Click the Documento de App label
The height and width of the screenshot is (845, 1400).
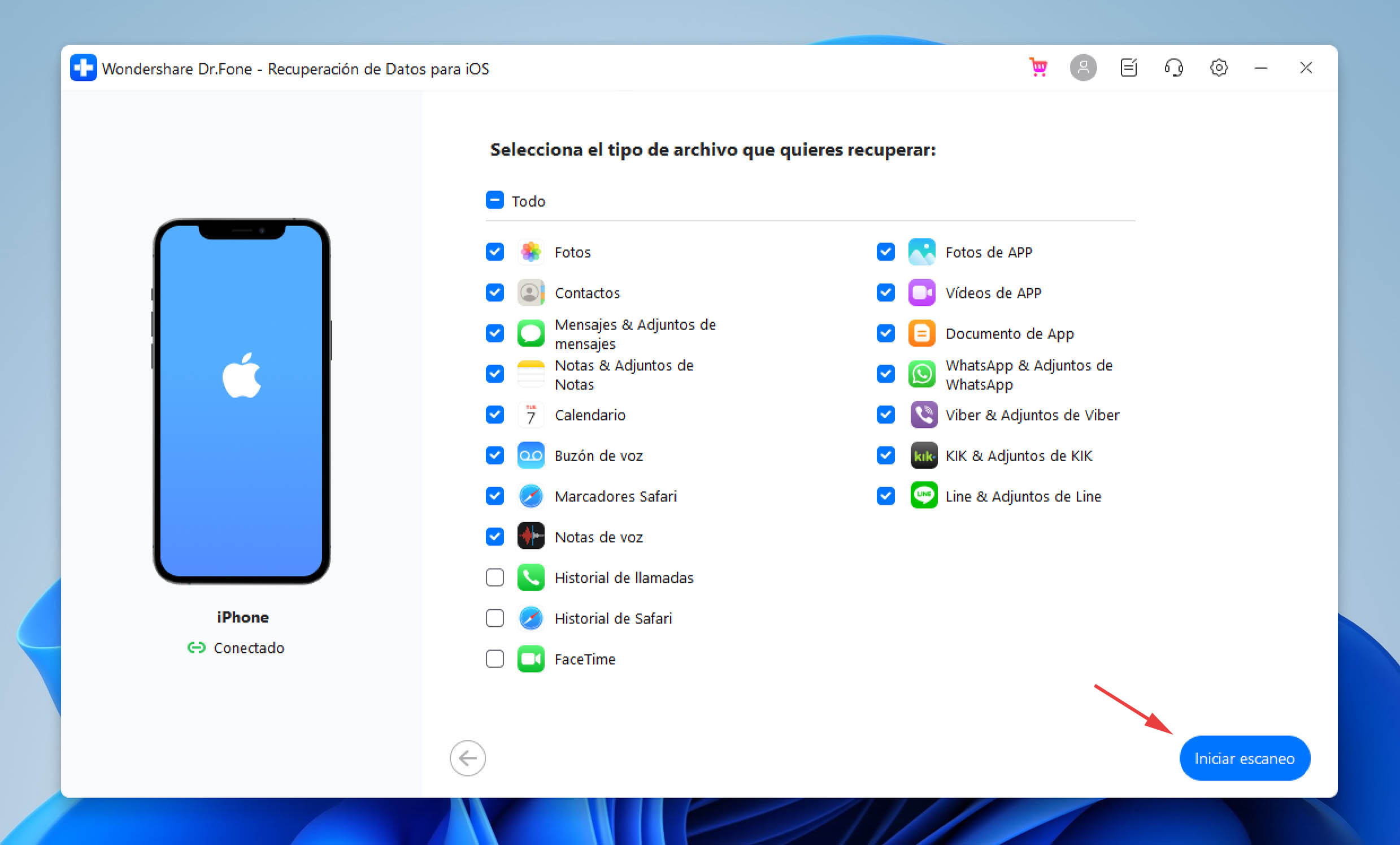click(x=1010, y=333)
